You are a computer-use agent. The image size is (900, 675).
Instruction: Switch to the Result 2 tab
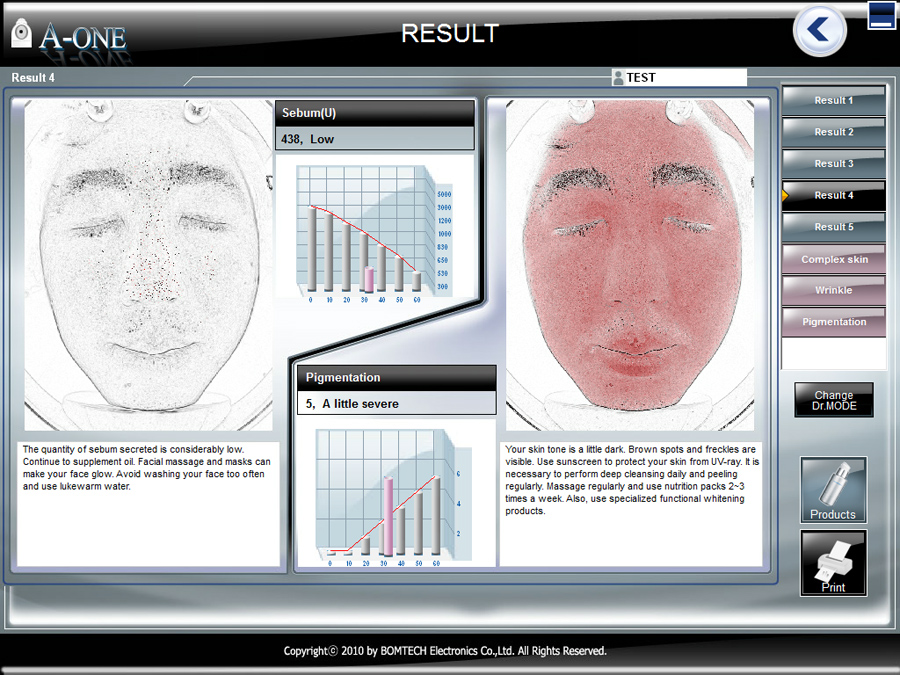pyautogui.click(x=833, y=132)
